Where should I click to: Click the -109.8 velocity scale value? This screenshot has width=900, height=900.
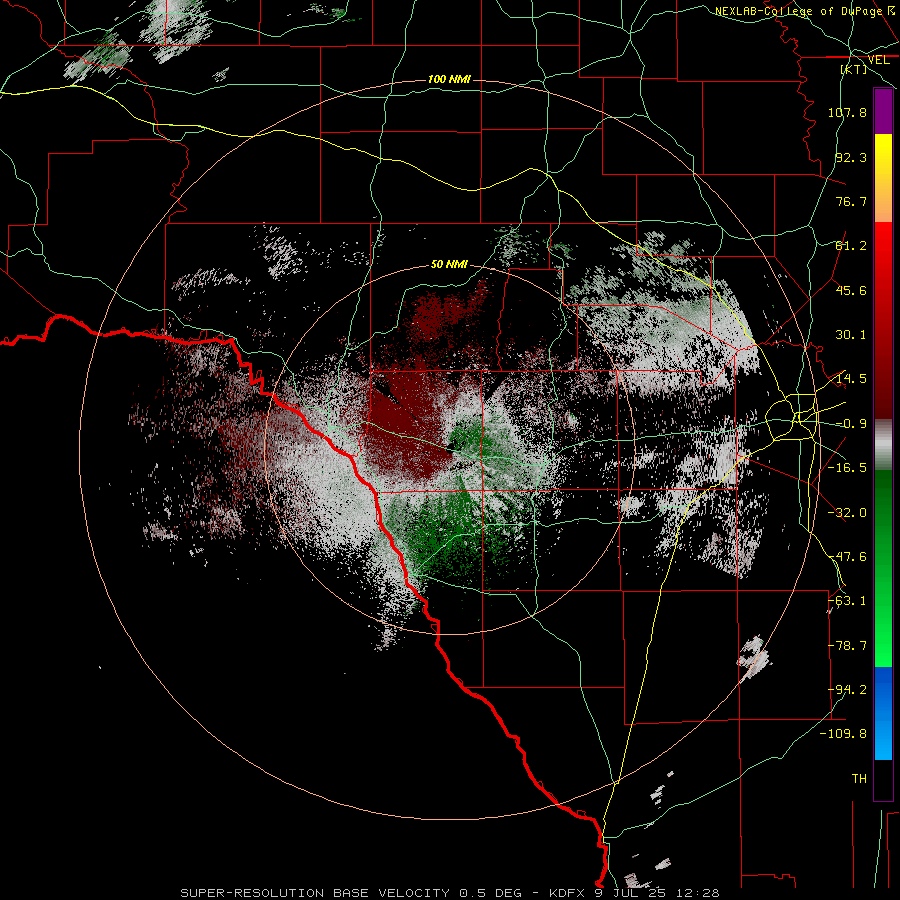click(x=843, y=734)
